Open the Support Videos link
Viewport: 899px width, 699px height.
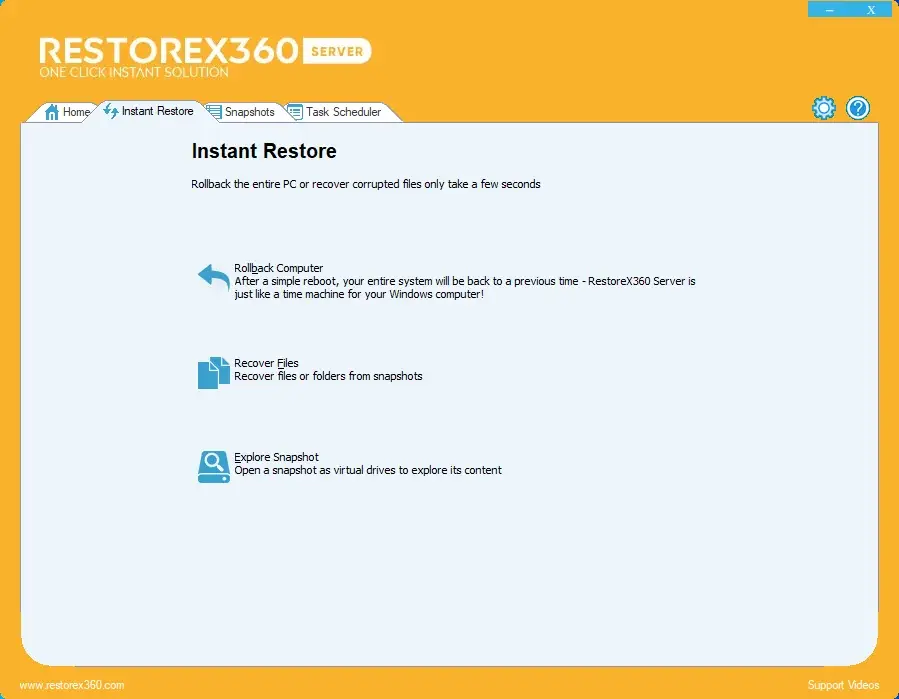[843, 685]
